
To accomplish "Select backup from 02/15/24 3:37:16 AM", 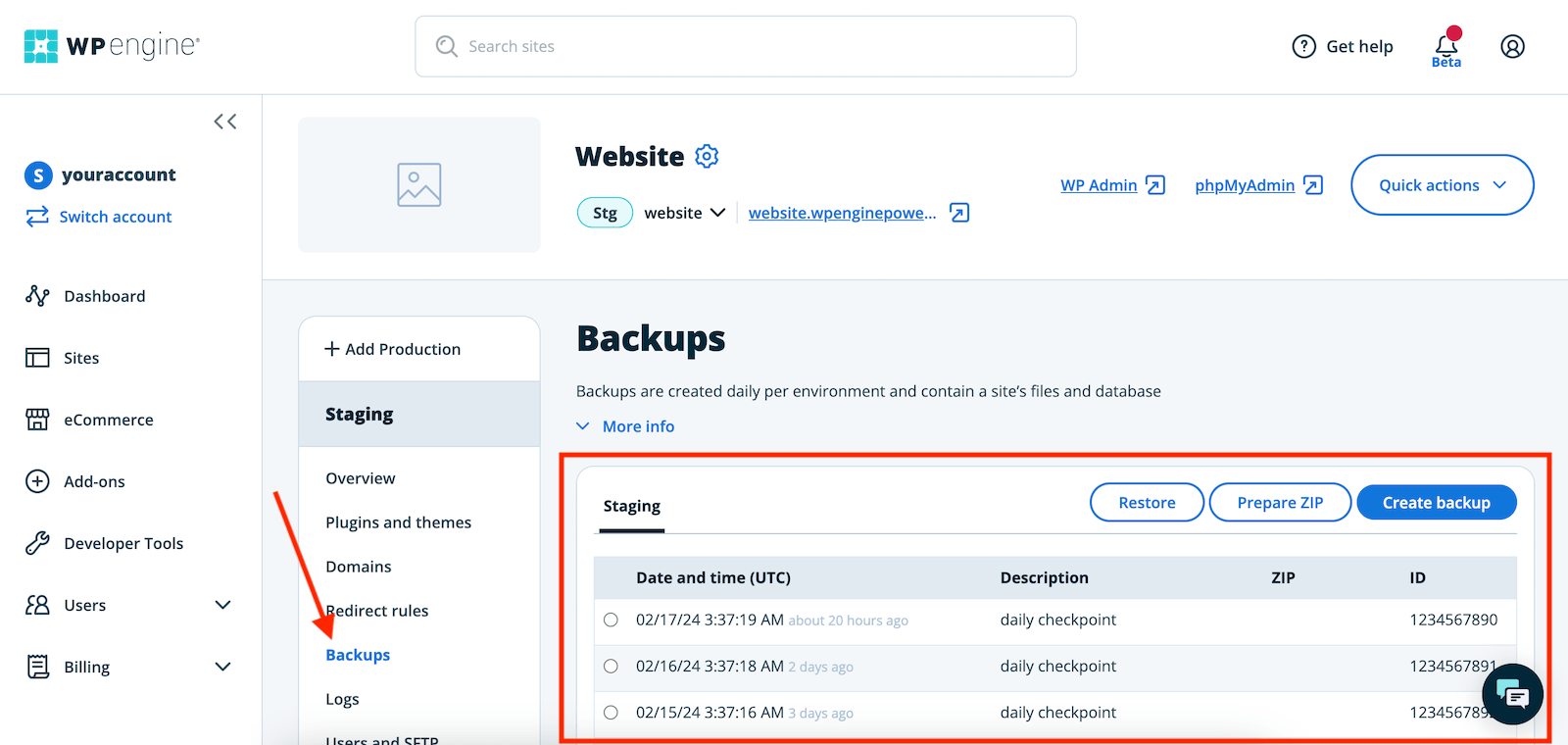I will tap(611, 713).
